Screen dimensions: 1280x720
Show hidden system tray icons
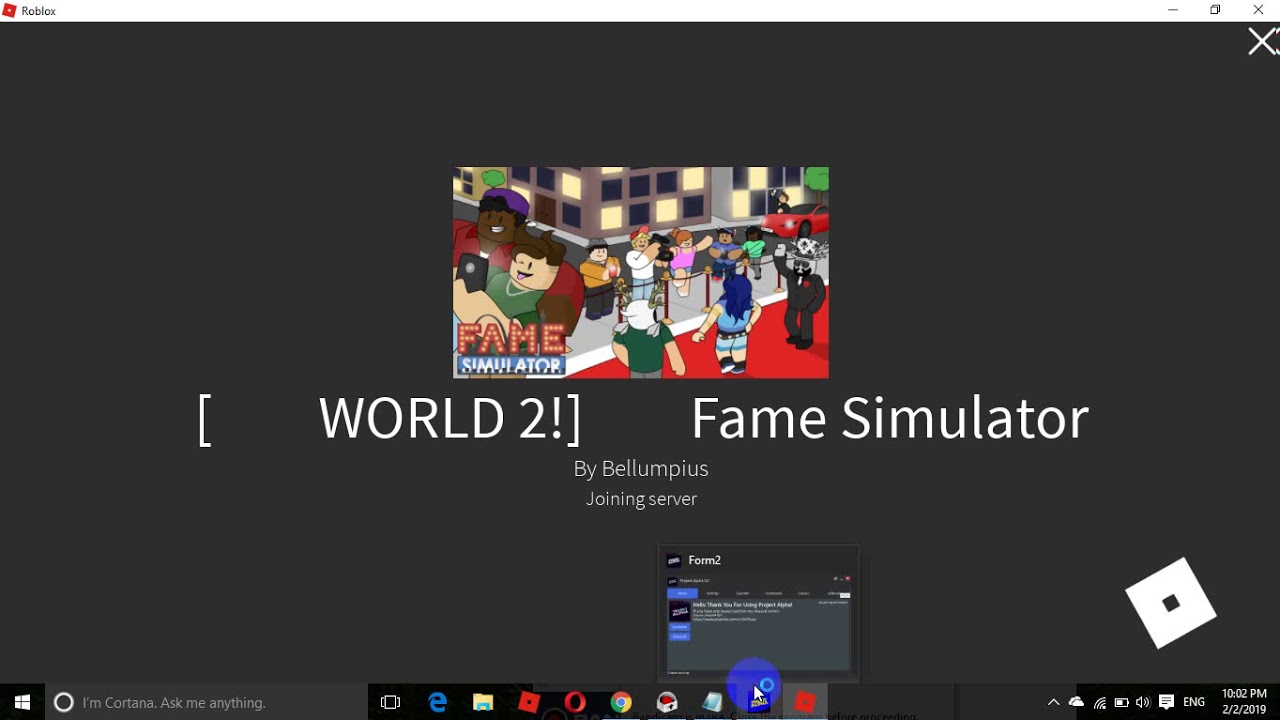[1053, 702]
